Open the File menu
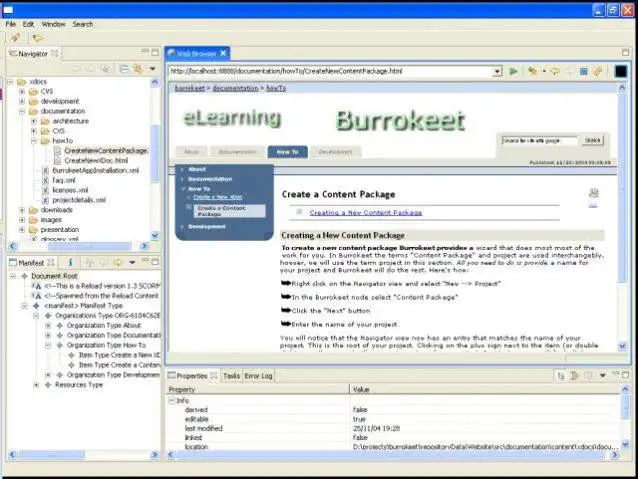Screen dimensions: 638x479 (x=11, y=24)
